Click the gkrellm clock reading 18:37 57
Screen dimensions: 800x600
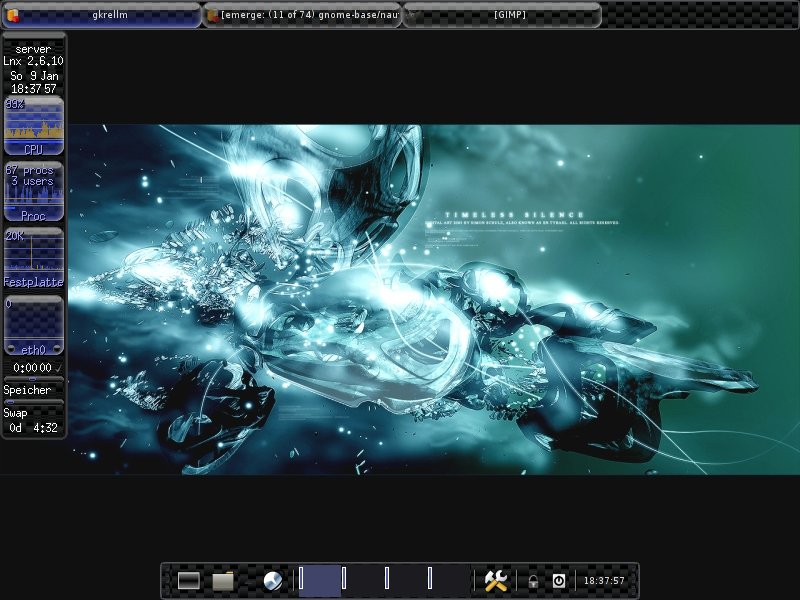tap(34, 89)
